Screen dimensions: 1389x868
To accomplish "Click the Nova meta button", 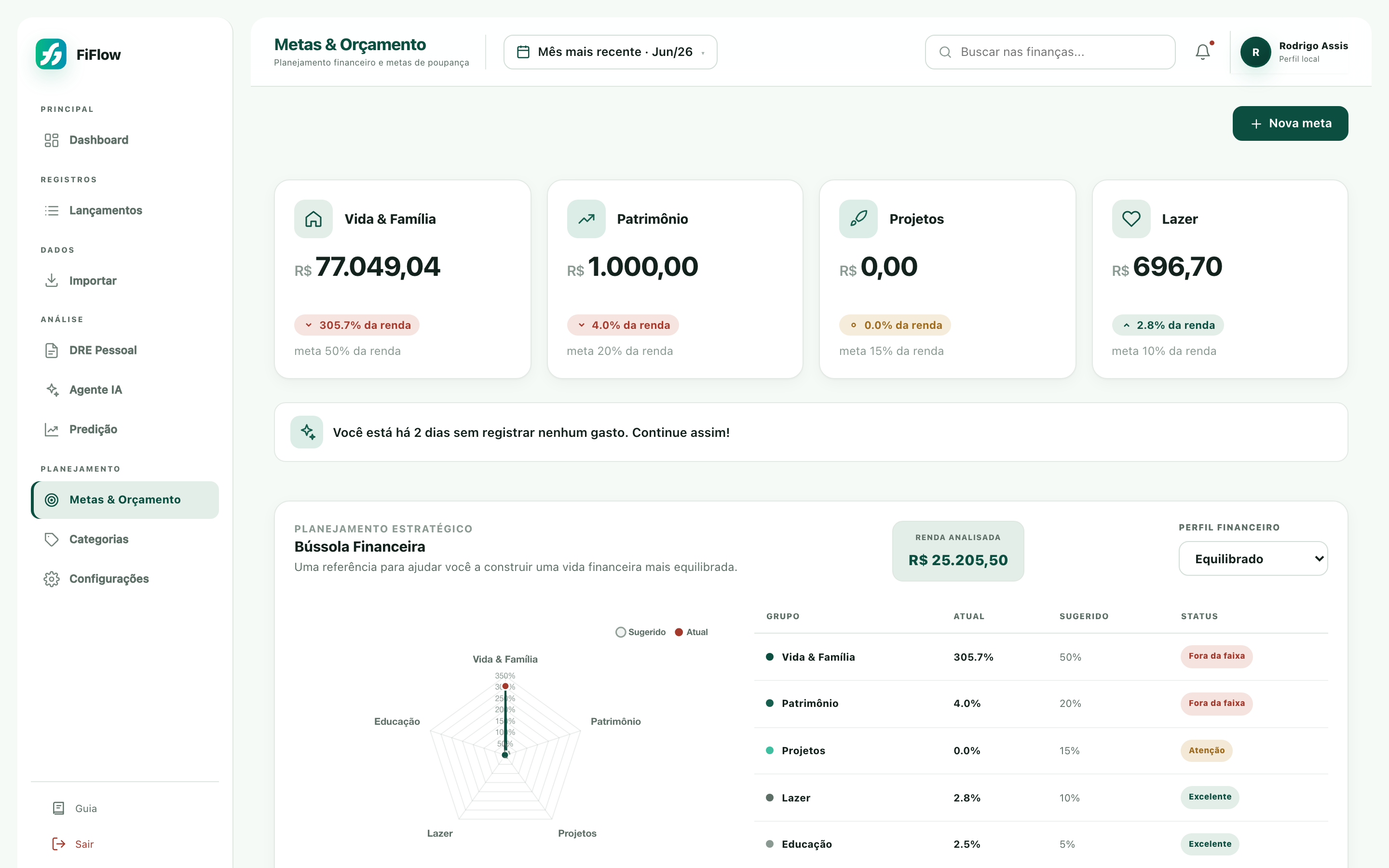I will (1290, 123).
